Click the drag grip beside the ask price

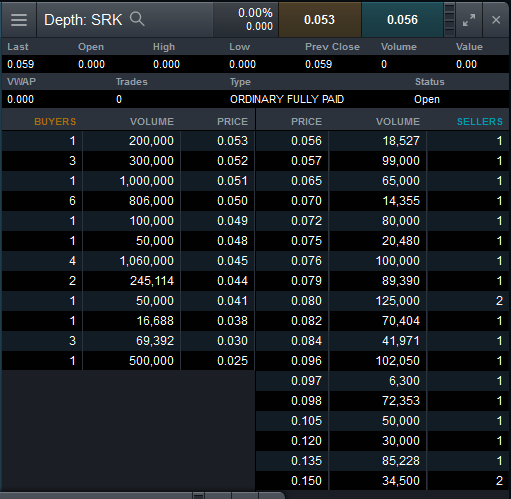[x=449, y=20]
